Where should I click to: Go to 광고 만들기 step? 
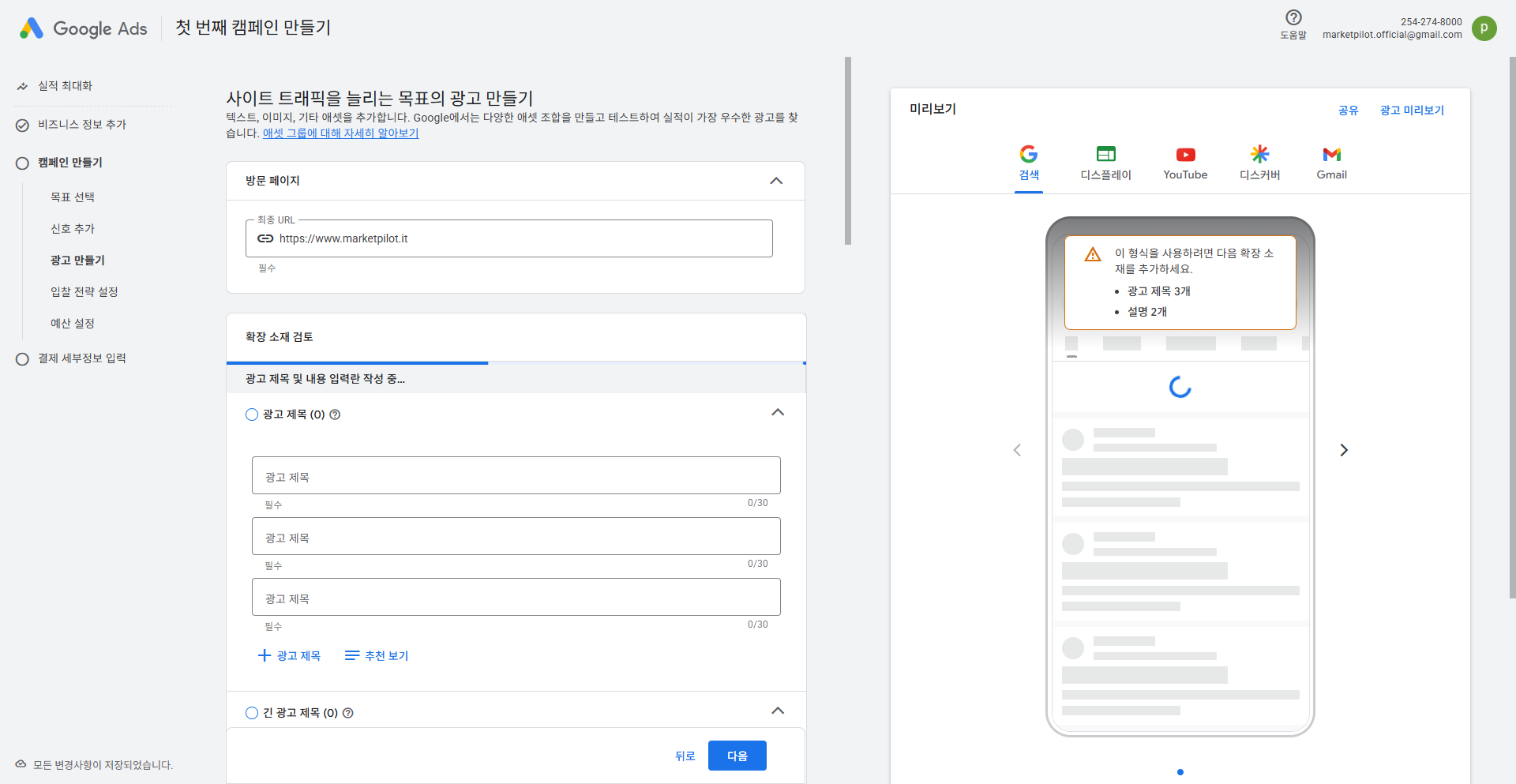click(x=77, y=261)
